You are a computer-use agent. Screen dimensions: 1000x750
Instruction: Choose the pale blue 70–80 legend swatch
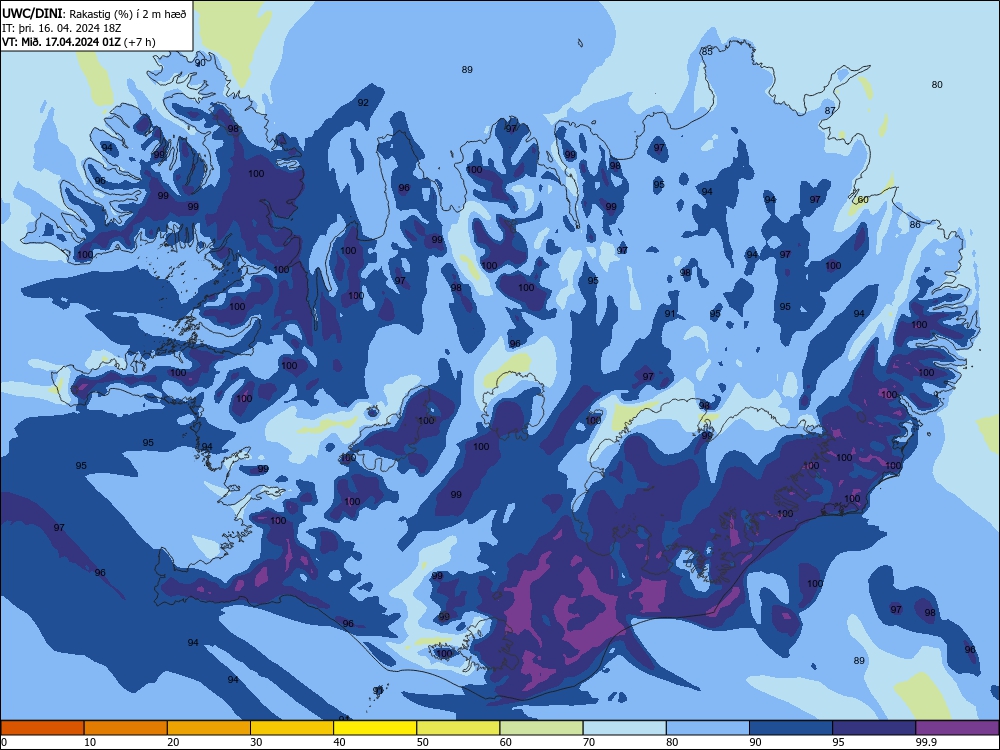pos(625,728)
